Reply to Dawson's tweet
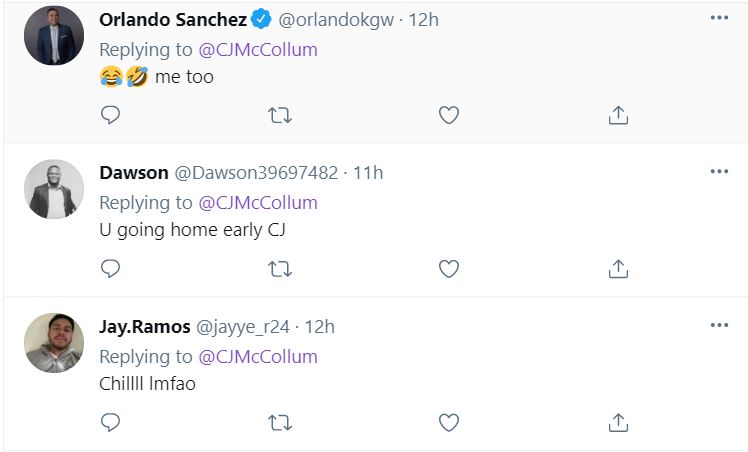The height and width of the screenshot is (452, 748). click(111, 268)
